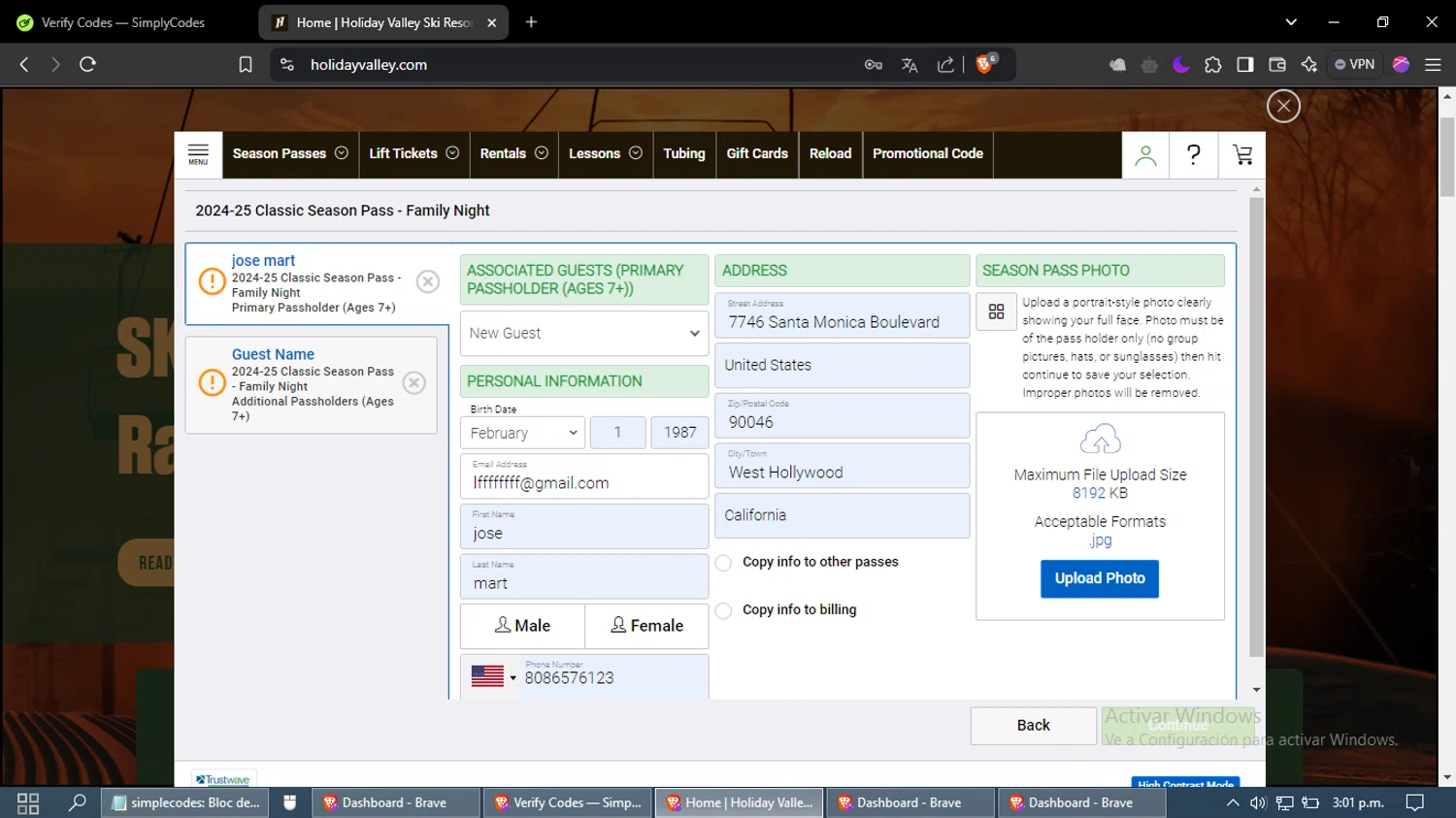Bookmark the page using the bookmark icon
Screen dimensions: 1456x818
tap(246, 64)
